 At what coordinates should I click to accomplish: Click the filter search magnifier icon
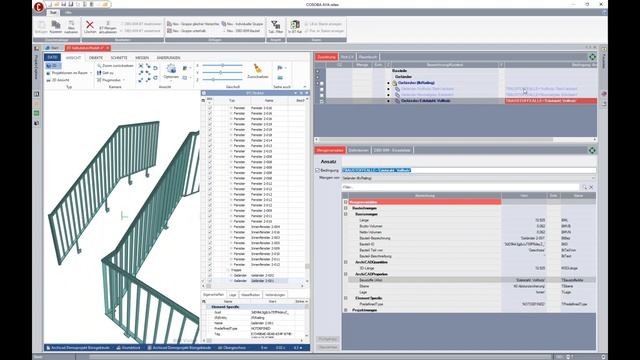tap(584, 187)
